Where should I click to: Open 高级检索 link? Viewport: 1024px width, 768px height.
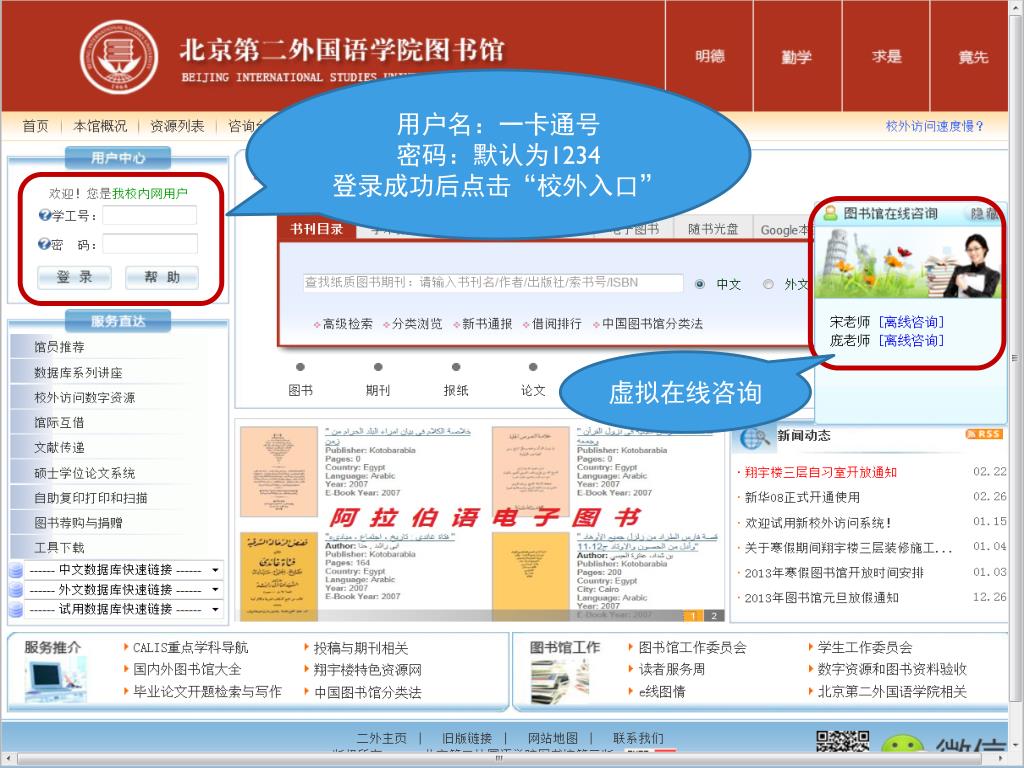pyautogui.click(x=347, y=324)
